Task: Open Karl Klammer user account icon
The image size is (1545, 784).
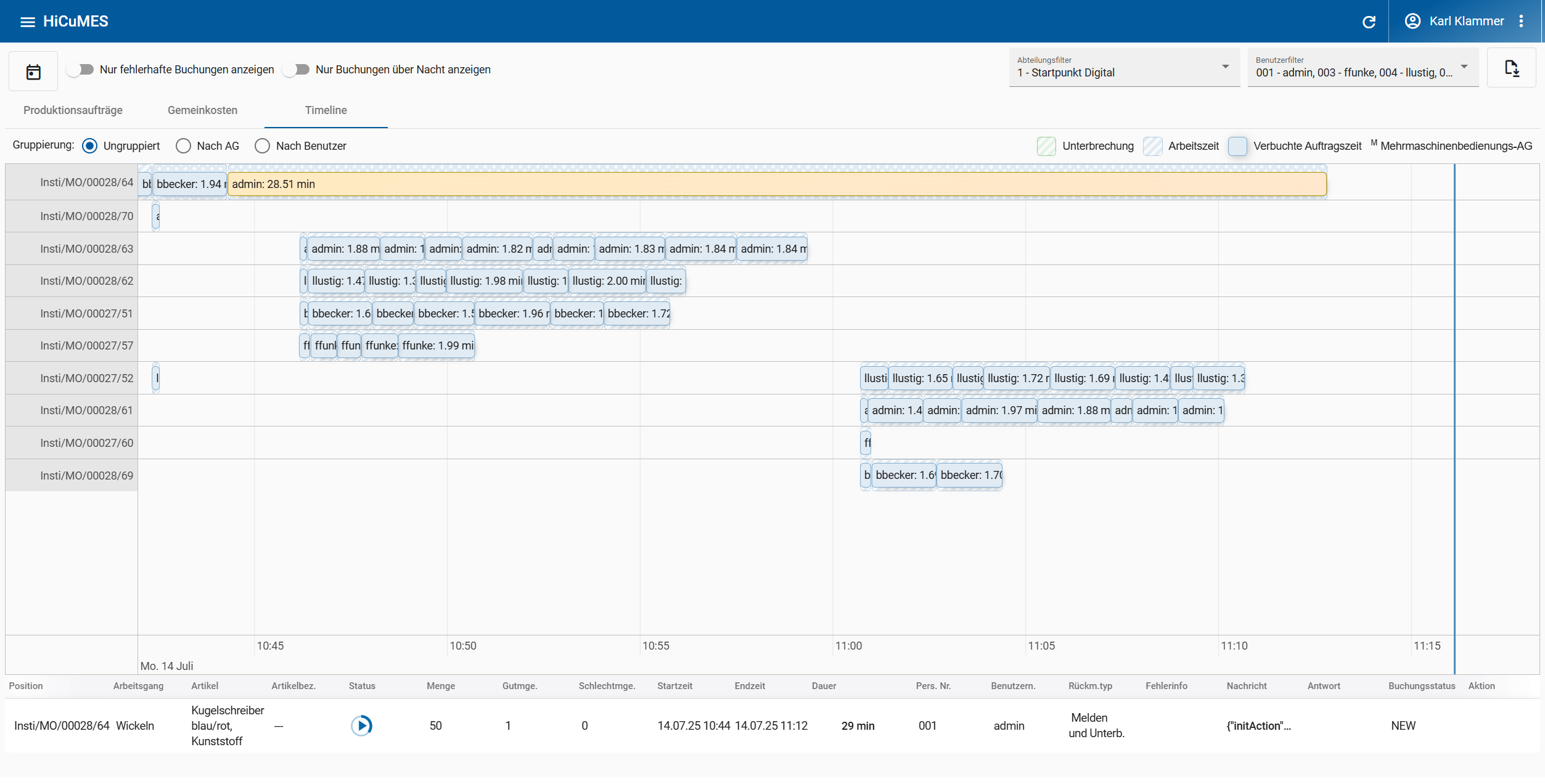Action: [x=1412, y=21]
